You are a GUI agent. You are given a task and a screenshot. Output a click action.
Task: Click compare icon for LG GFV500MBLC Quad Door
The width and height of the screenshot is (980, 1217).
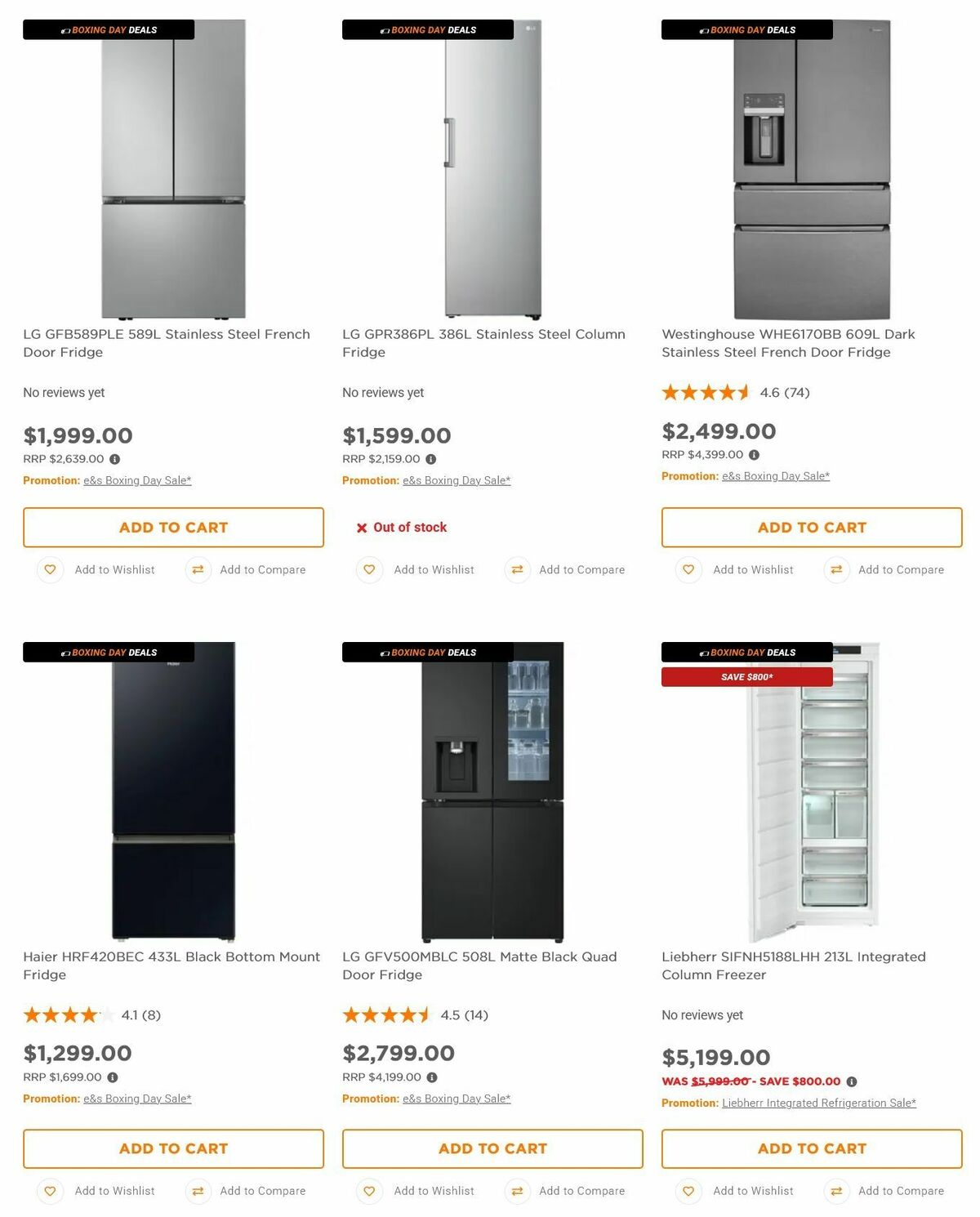click(517, 1191)
